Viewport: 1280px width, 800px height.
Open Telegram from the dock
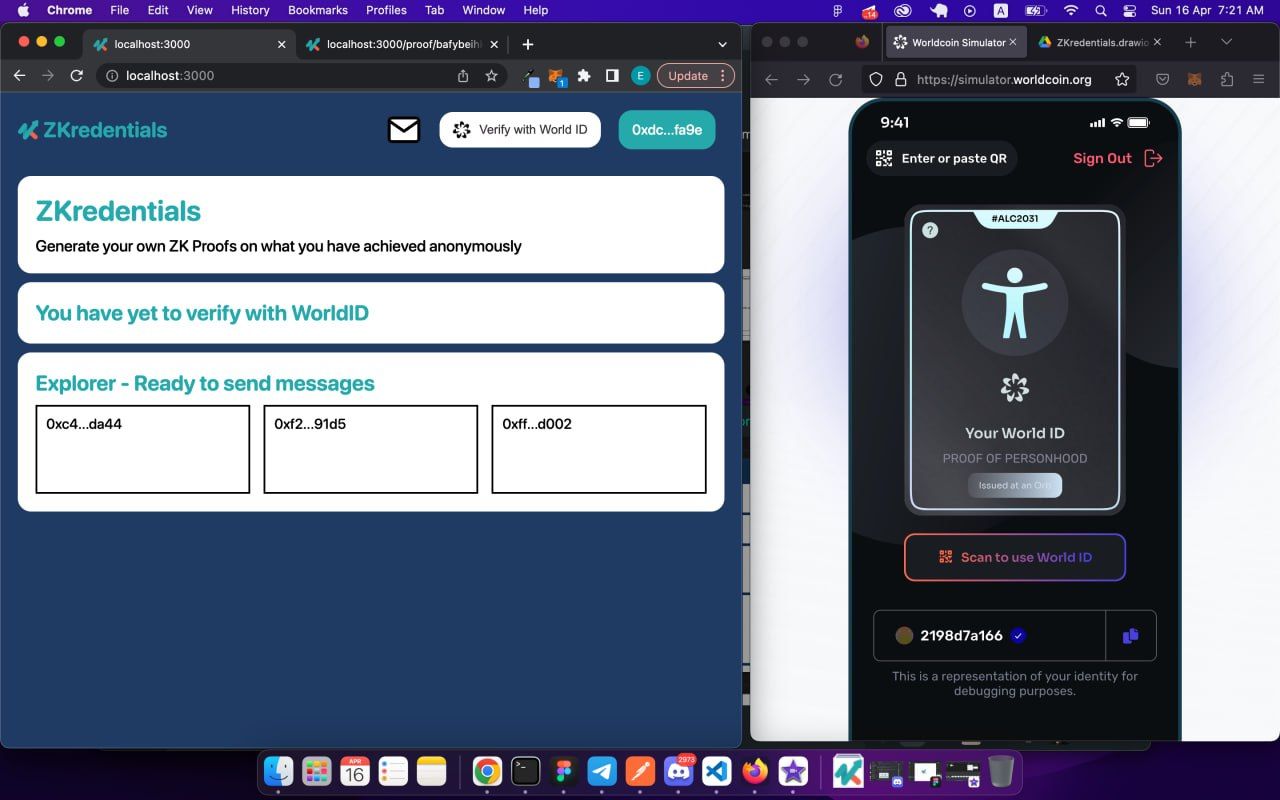pos(602,771)
